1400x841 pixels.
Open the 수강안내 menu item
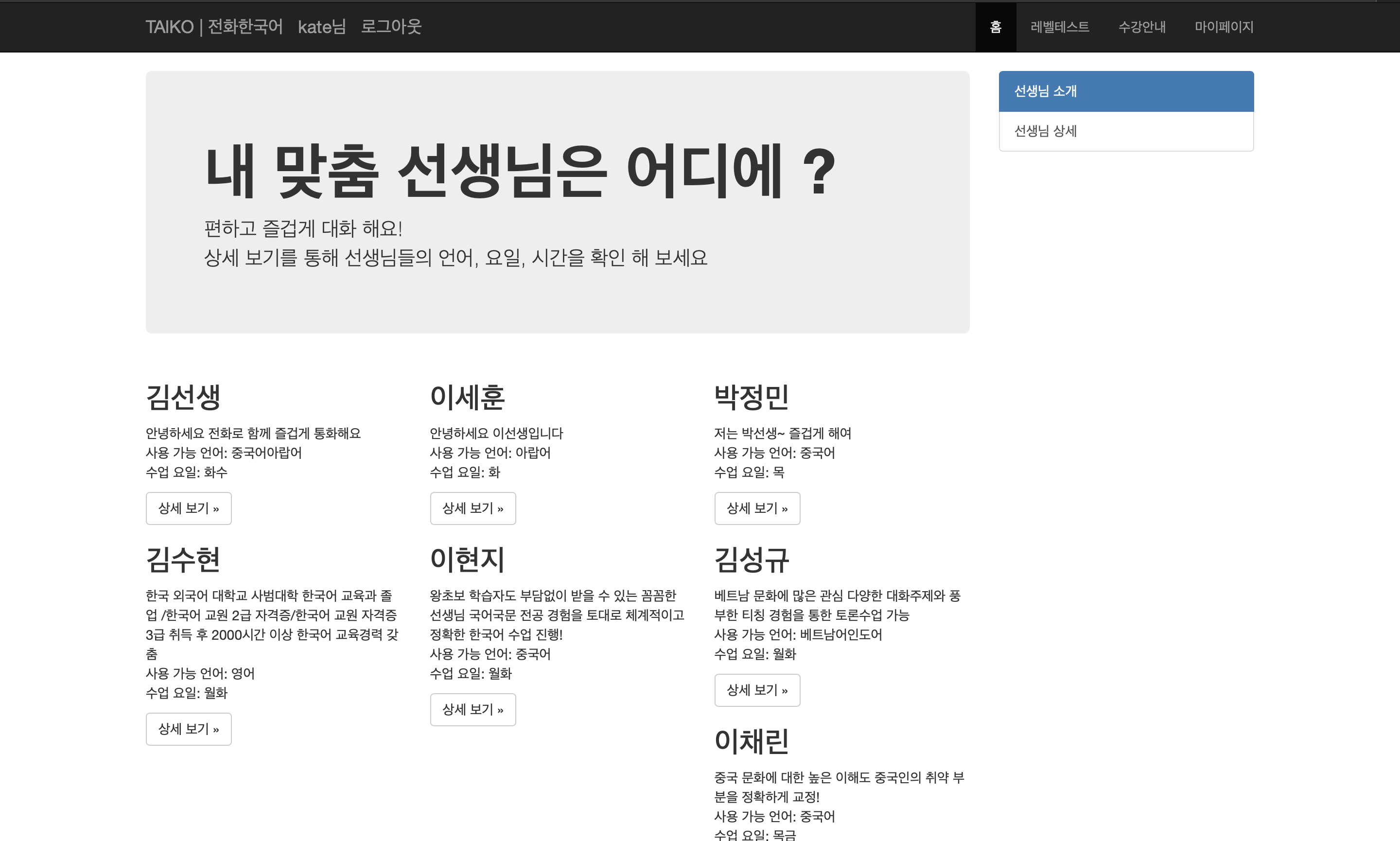click(1142, 27)
